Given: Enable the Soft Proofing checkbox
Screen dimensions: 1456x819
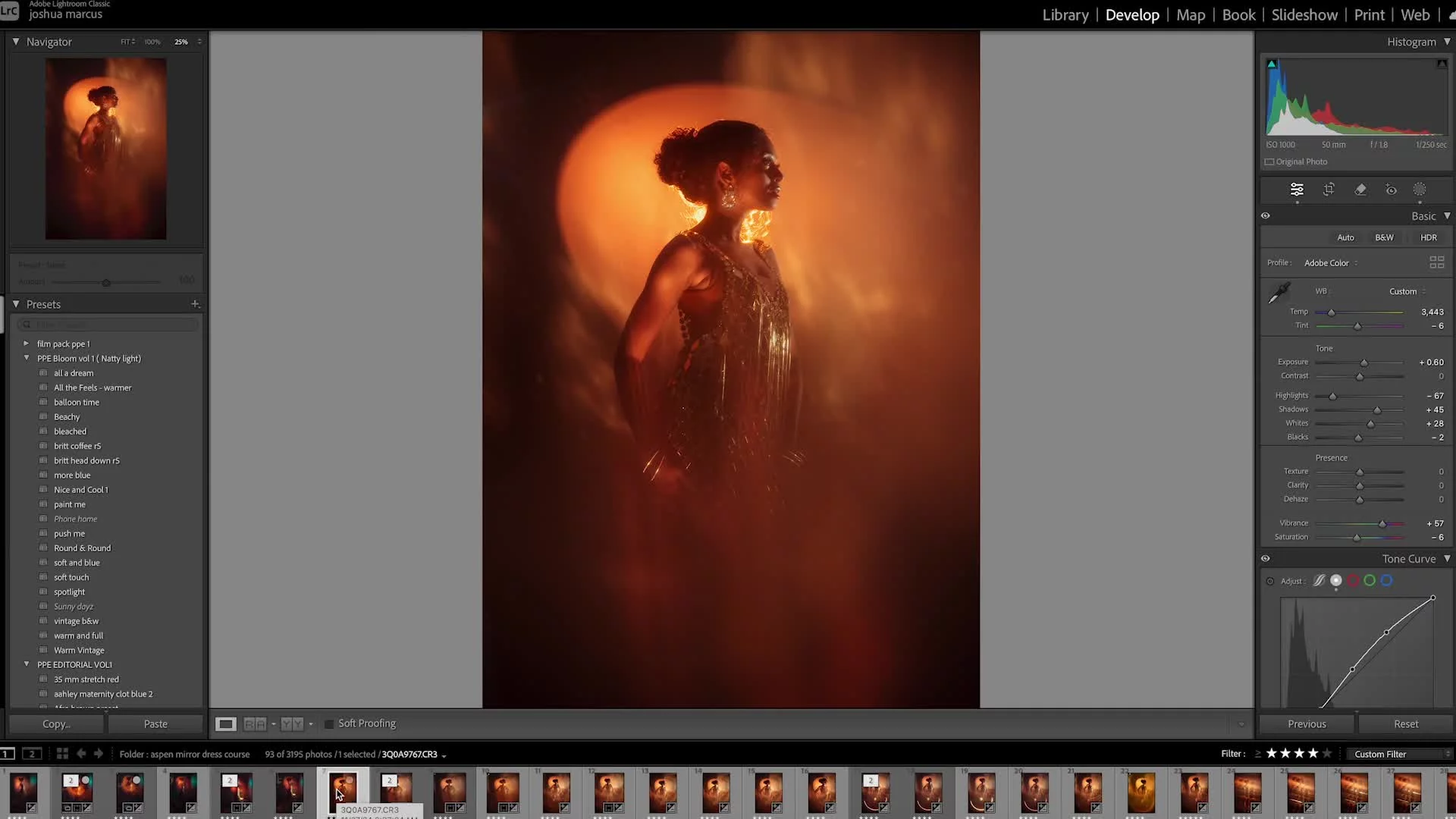Looking at the screenshot, I should point(329,724).
